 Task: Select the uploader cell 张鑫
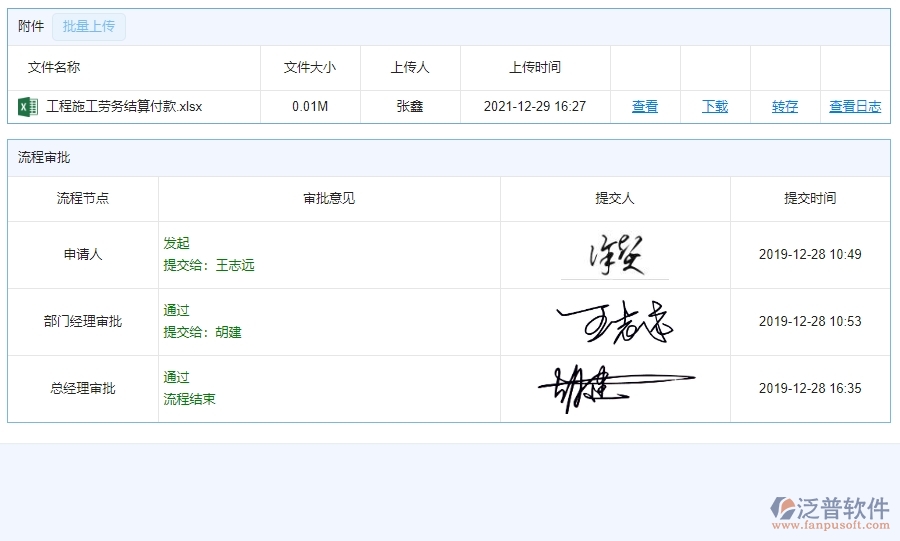click(410, 107)
